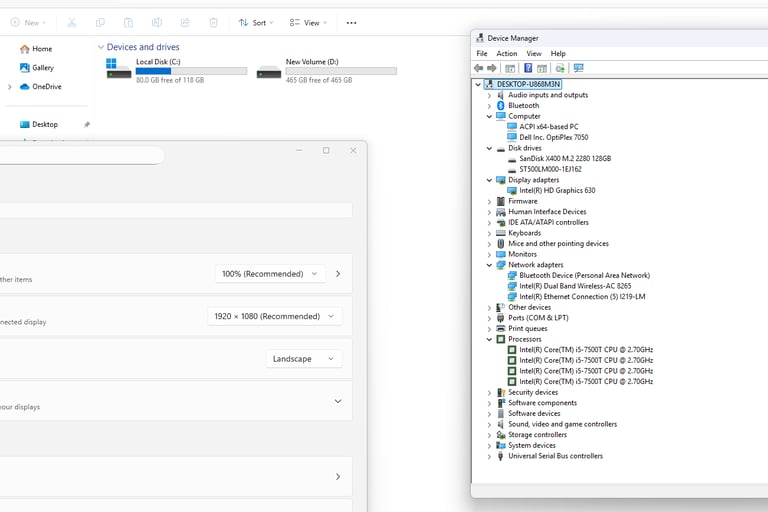Open the View dropdown in File Explorer
Viewport: 768px width, 512px height.
point(308,23)
